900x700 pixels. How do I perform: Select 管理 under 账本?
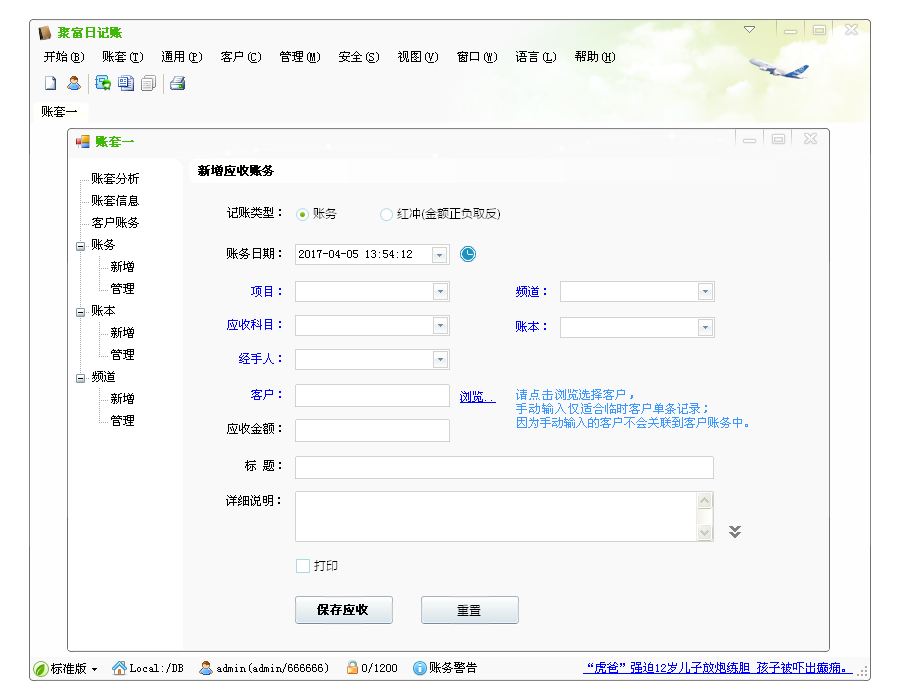(122, 355)
